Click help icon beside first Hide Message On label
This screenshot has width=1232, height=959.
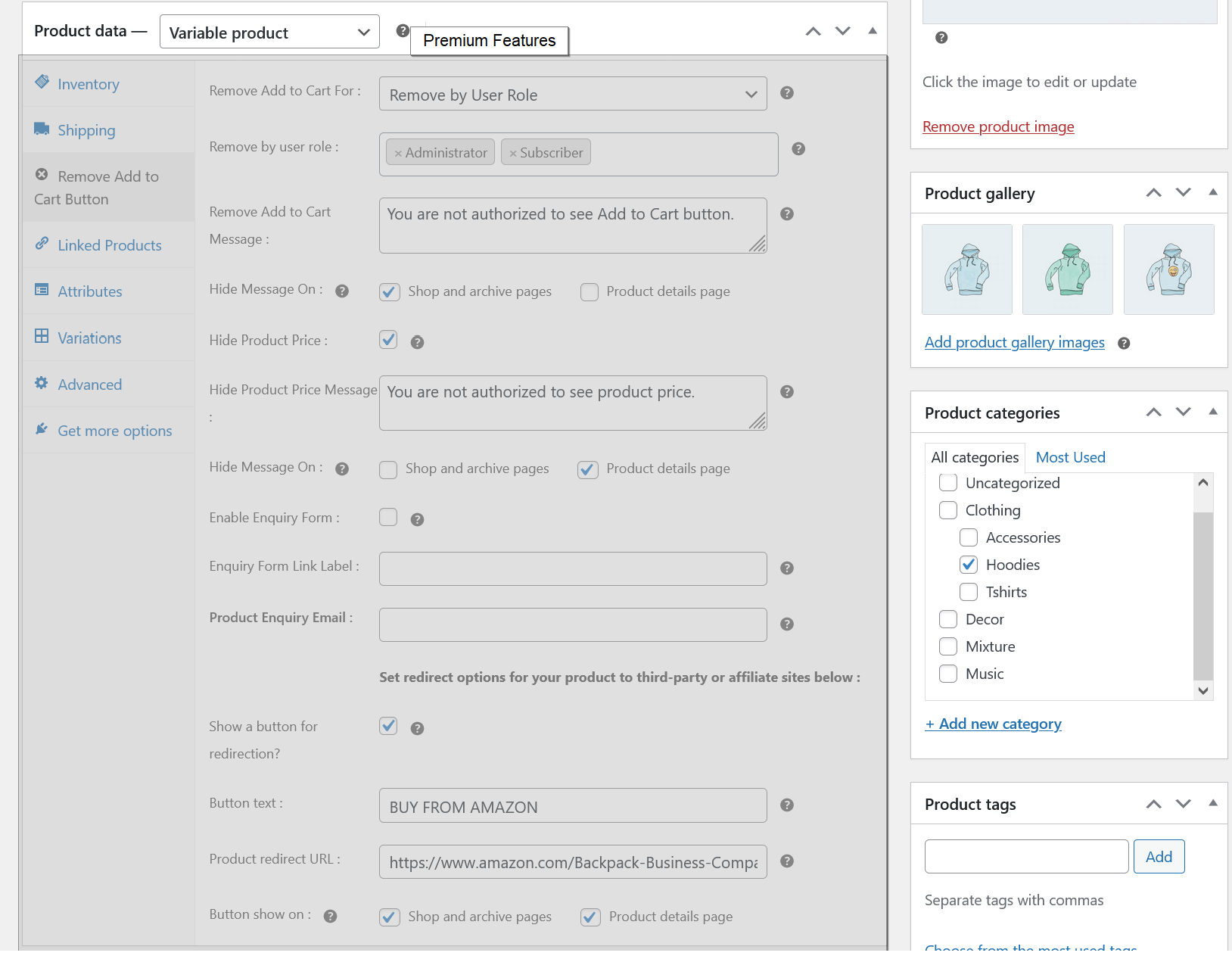[342, 291]
